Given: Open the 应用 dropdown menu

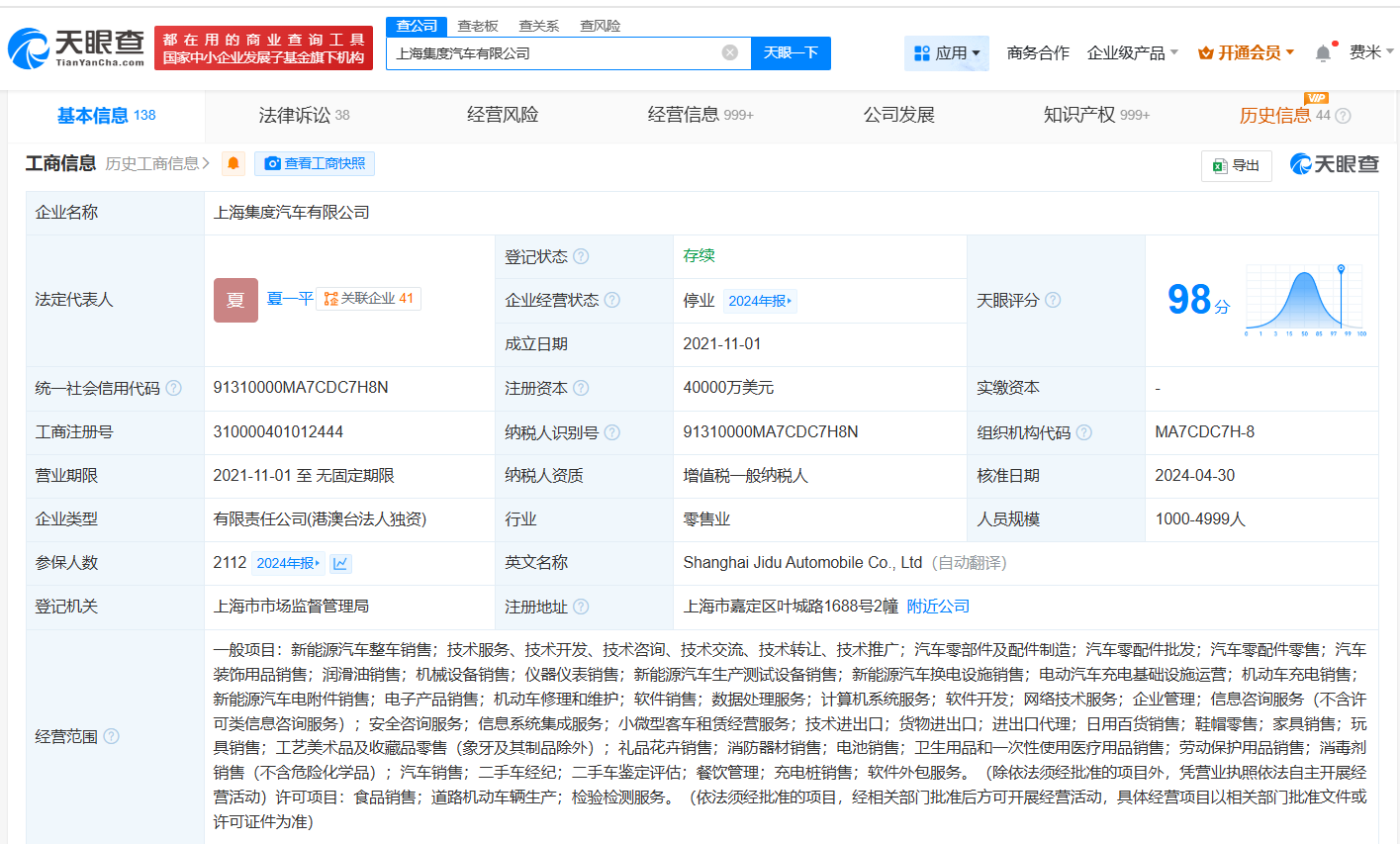Looking at the screenshot, I should point(947,53).
